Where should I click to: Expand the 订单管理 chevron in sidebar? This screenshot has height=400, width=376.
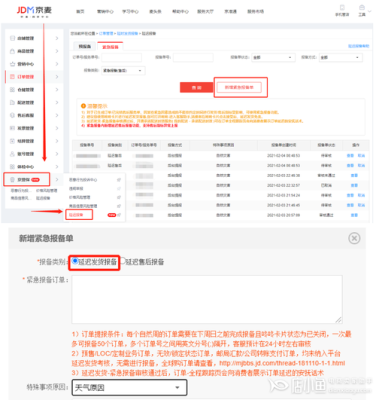(x=57, y=77)
